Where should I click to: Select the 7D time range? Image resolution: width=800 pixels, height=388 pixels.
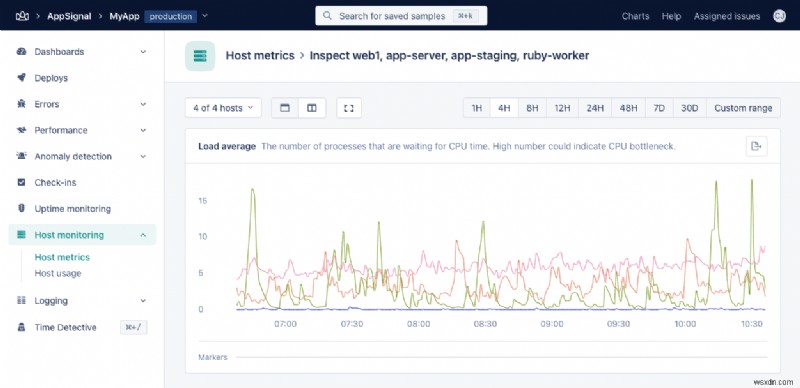point(659,108)
